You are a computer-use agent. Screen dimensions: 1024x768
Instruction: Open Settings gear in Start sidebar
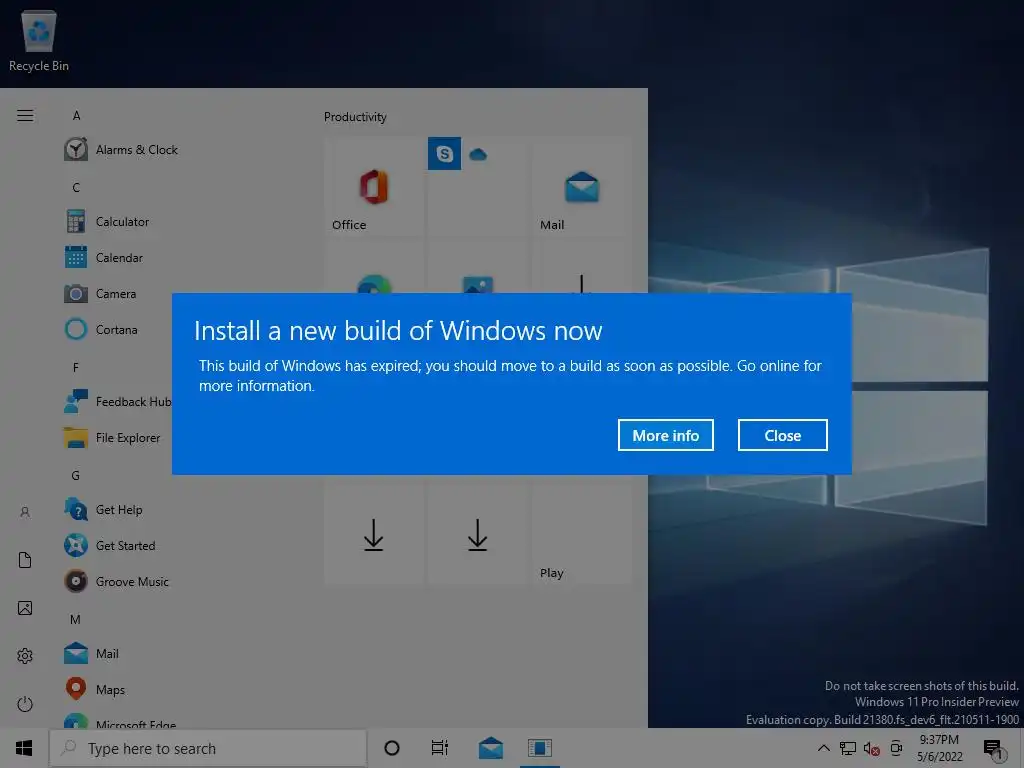(x=25, y=656)
